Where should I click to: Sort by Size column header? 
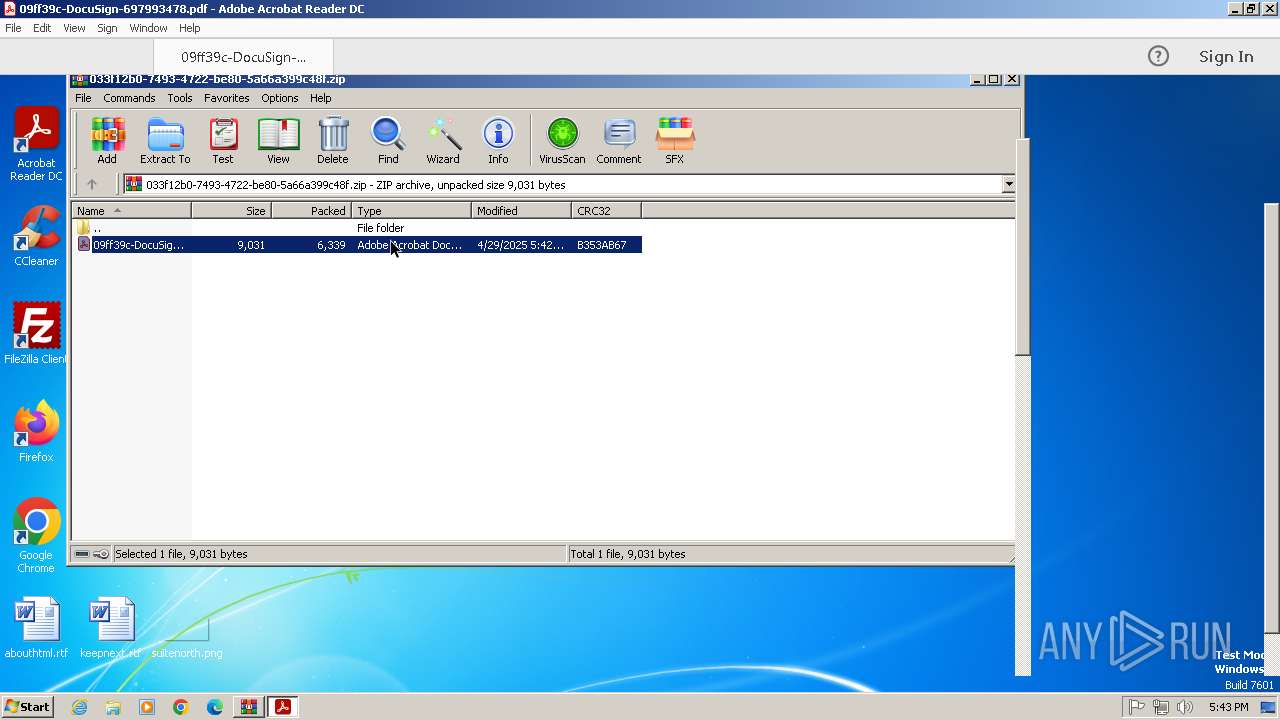(x=231, y=210)
